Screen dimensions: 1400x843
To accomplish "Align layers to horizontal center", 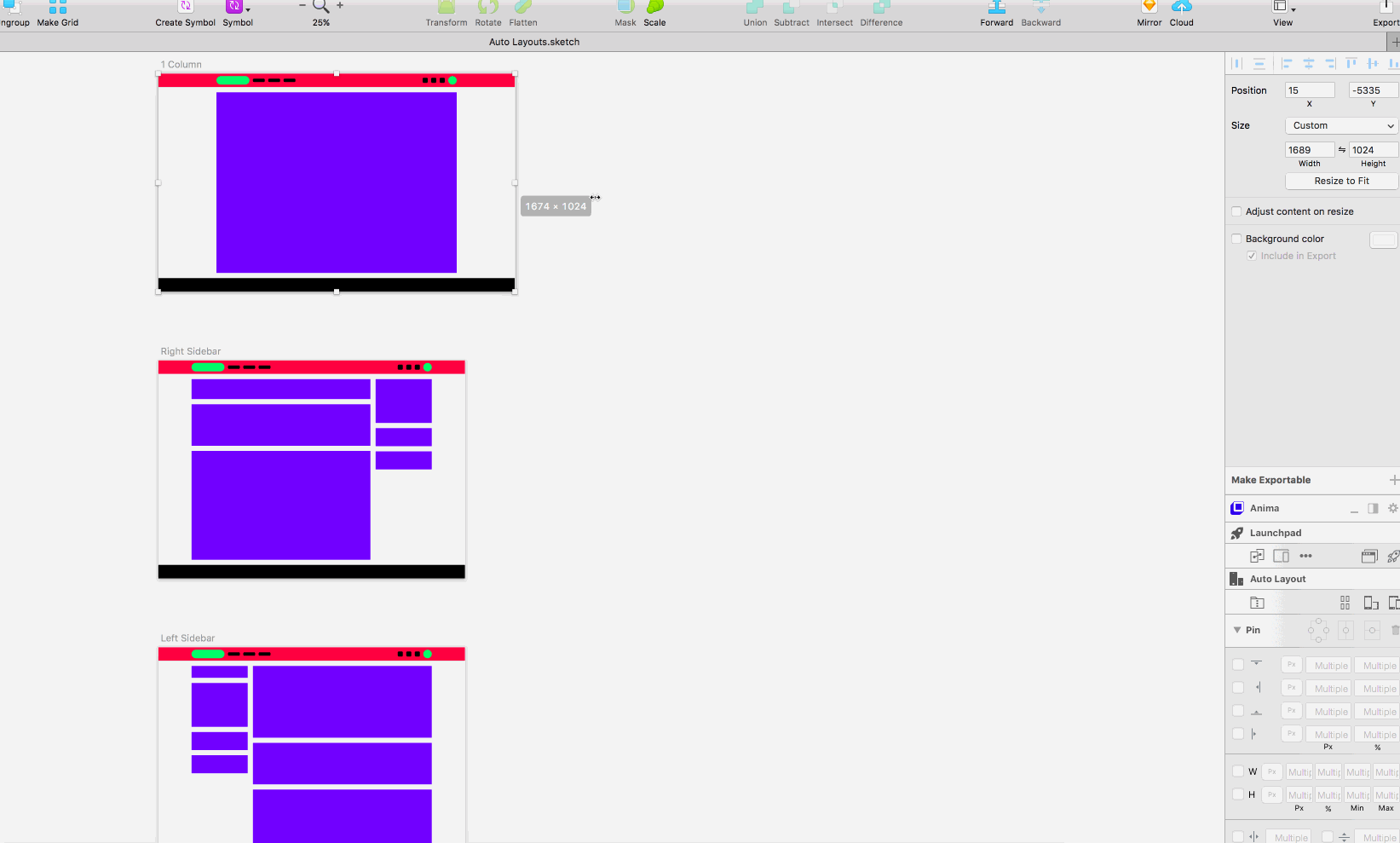I will tap(1309, 63).
